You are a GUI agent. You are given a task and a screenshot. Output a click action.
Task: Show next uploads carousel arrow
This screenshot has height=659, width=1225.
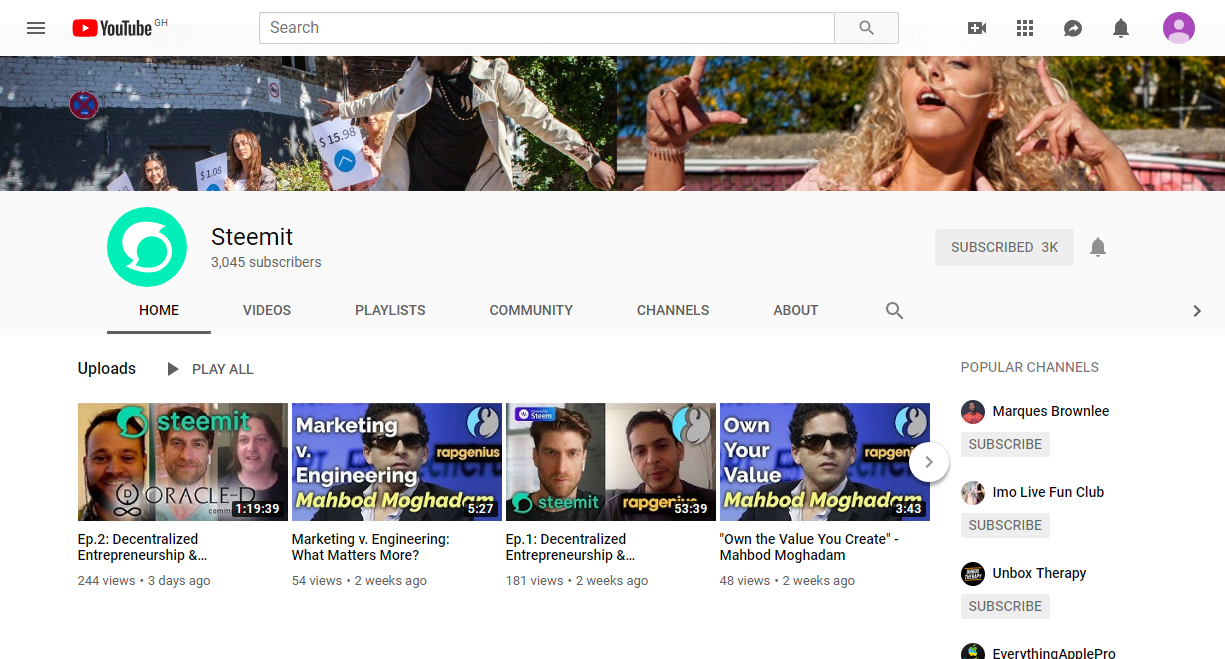tap(929, 462)
